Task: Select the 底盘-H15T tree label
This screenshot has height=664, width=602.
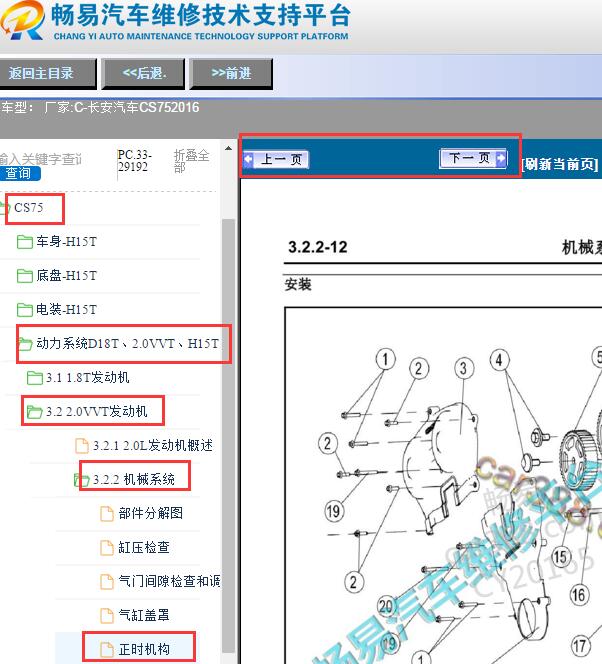Action: (x=66, y=275)
